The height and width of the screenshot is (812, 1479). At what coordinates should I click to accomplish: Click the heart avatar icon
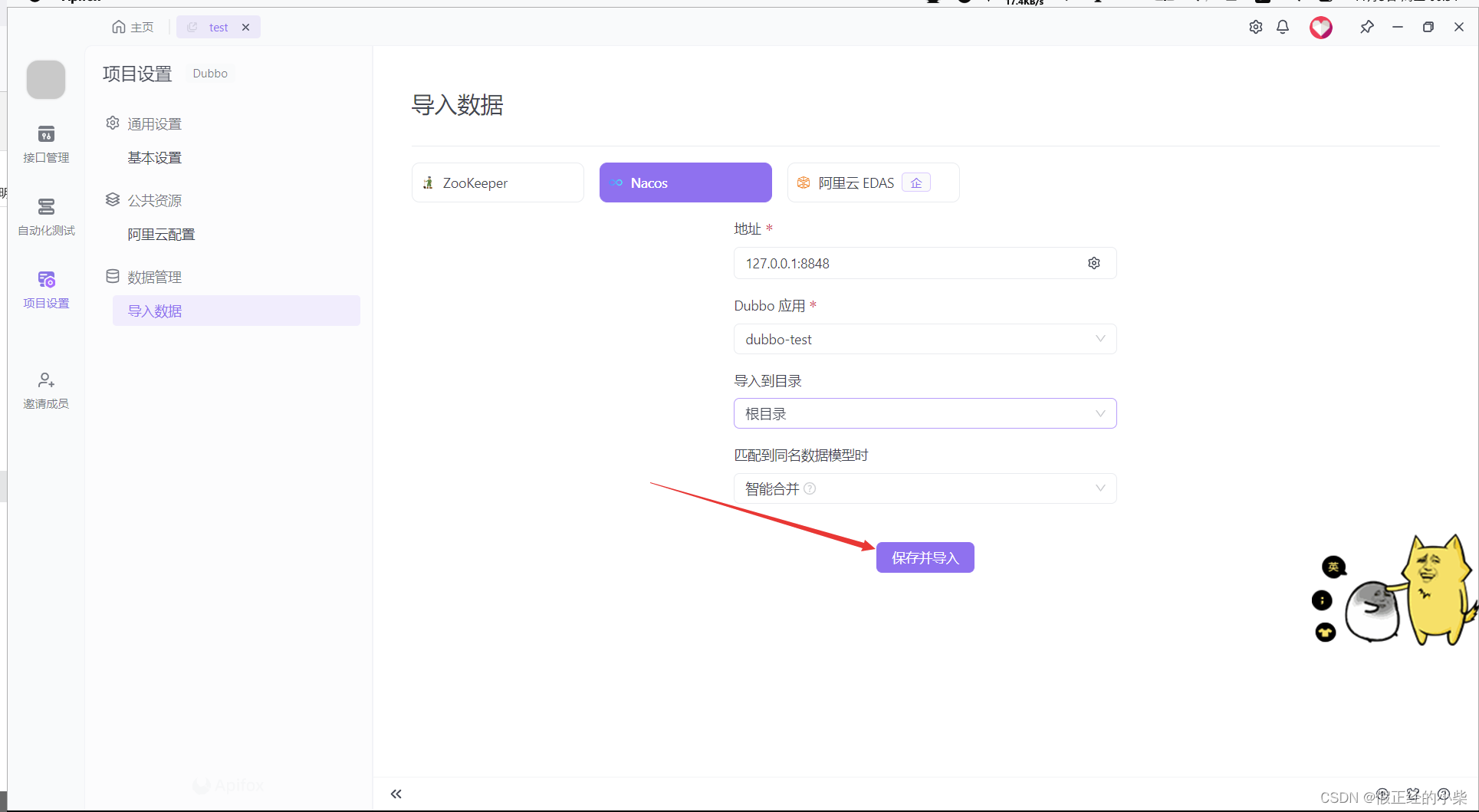tap(1321, 28)
